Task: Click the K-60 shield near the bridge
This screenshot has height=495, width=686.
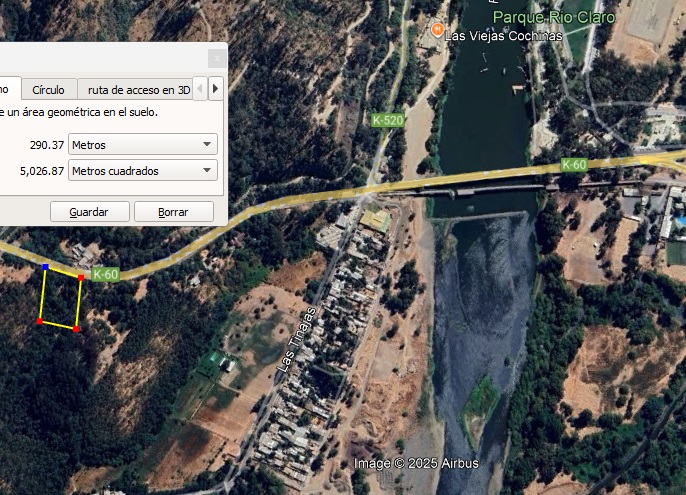Action: pos(574,165)
